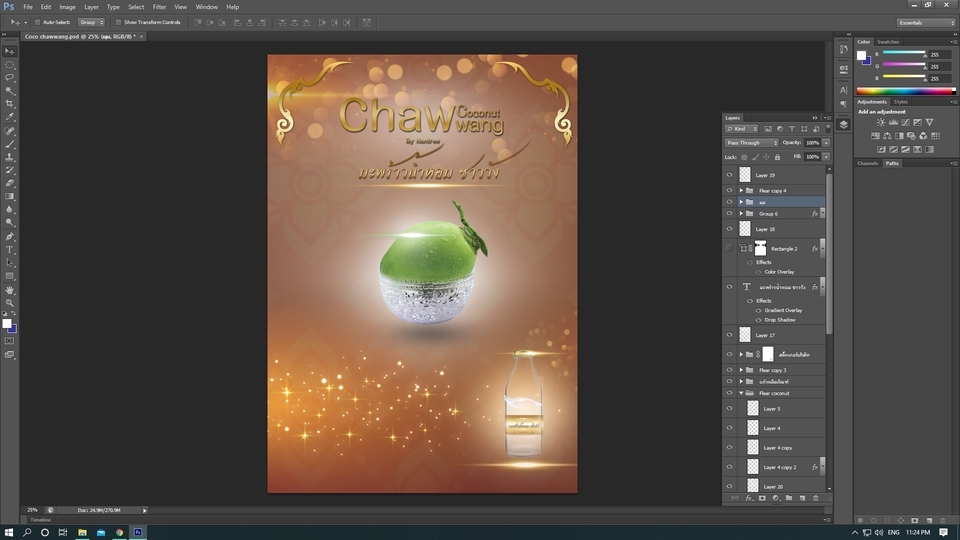960x540 pixels.
Task: Open the Timeline panel tab
Action: [40, 520]
